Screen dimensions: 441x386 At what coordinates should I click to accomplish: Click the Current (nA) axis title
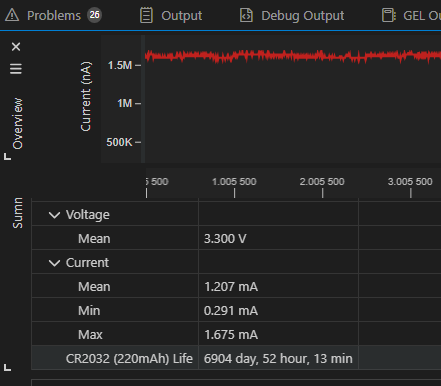(x=86, y=96)
